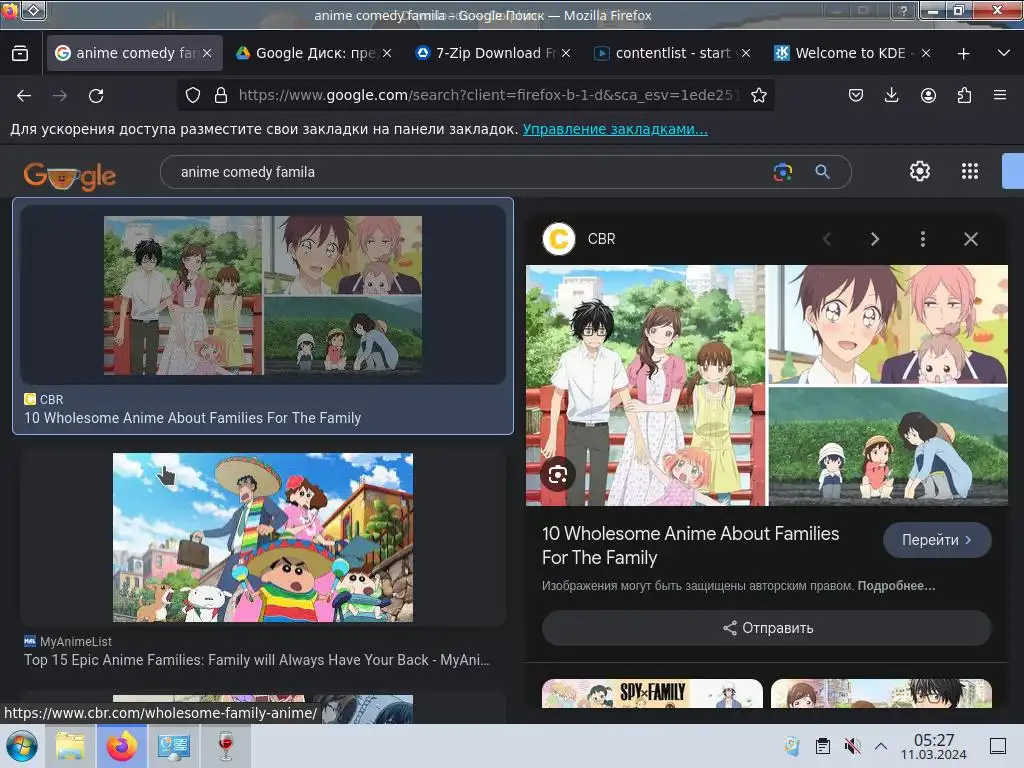Click the "10 Wholesome Anime About Families For The Family" heading in the preview panel
Image resolution: width=1024 pixels, height=768 pixels.
690,545
